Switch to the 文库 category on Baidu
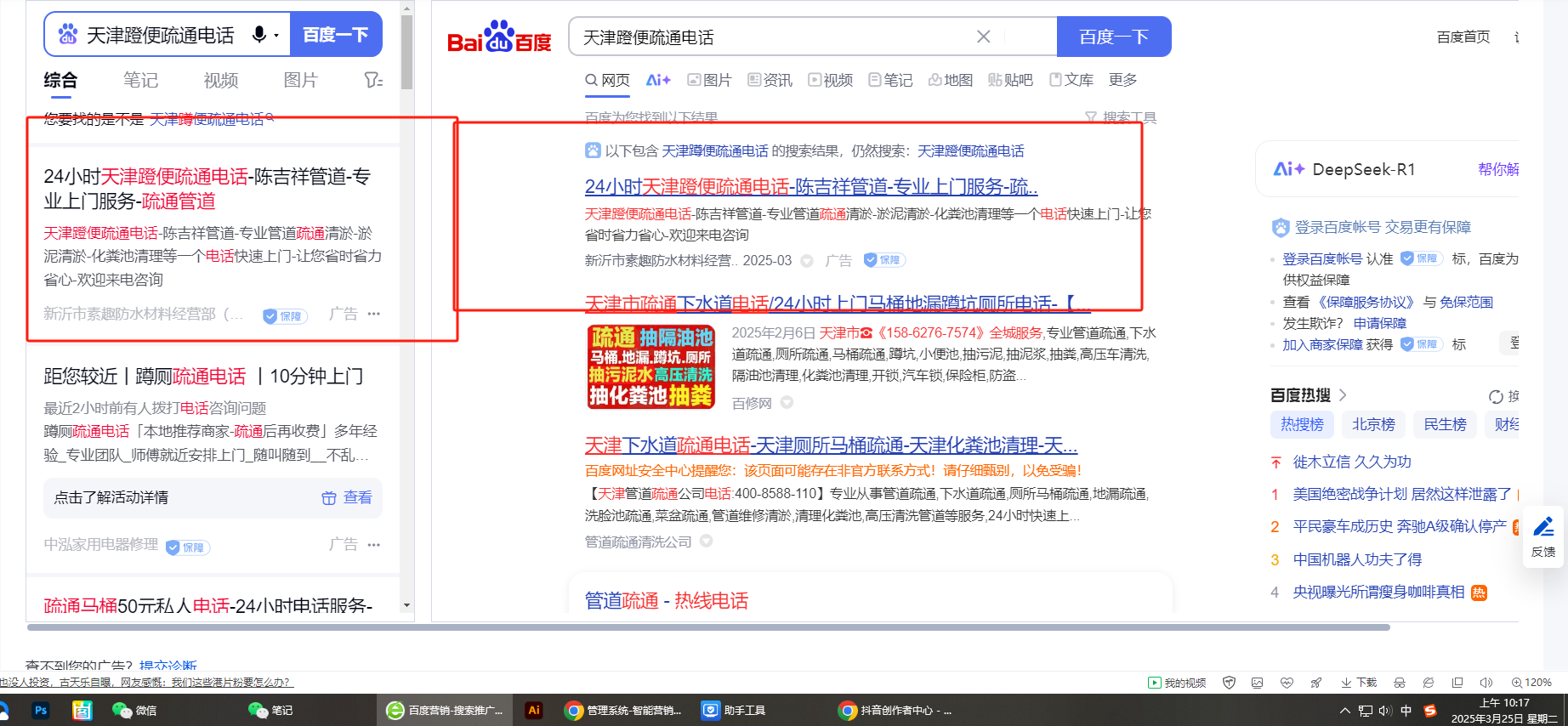The image size is (1568, 726). click(x=1071, y=80)
